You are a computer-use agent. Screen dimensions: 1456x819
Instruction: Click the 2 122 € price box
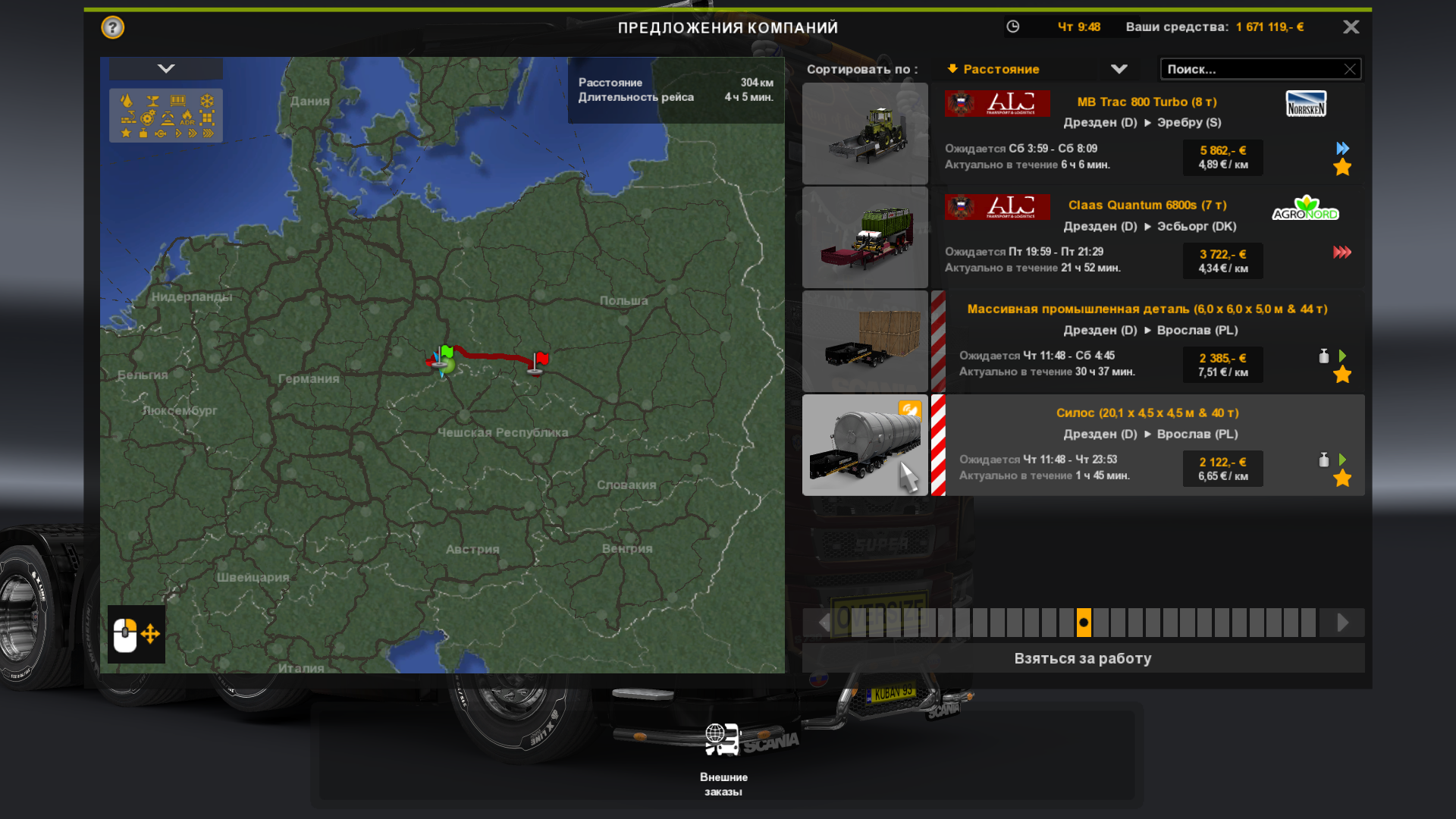pos(1223,469)
